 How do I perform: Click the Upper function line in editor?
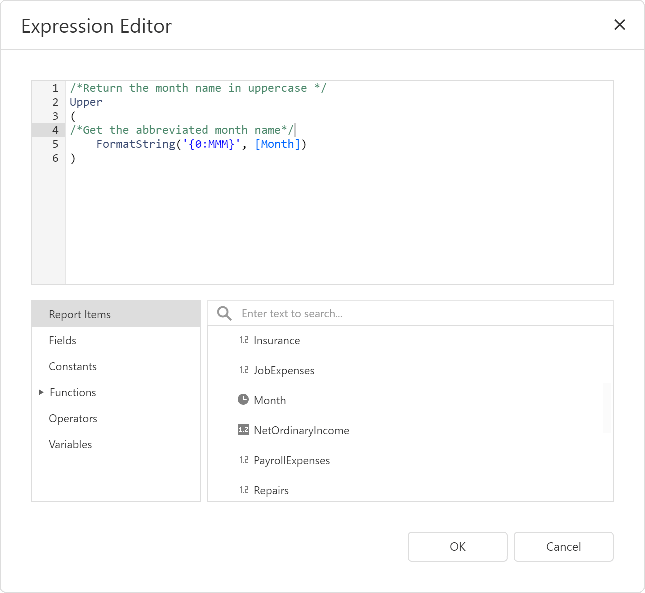coord(86,102)
